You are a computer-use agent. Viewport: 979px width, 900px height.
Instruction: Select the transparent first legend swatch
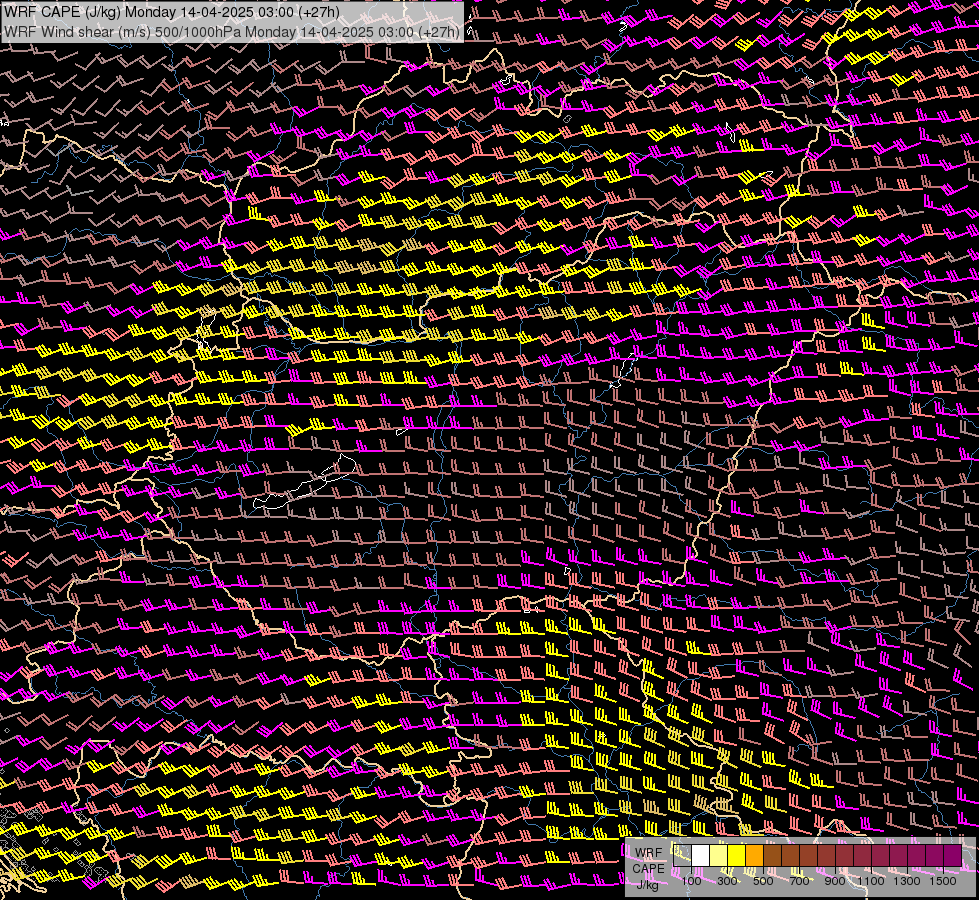[x=682, y=856]
